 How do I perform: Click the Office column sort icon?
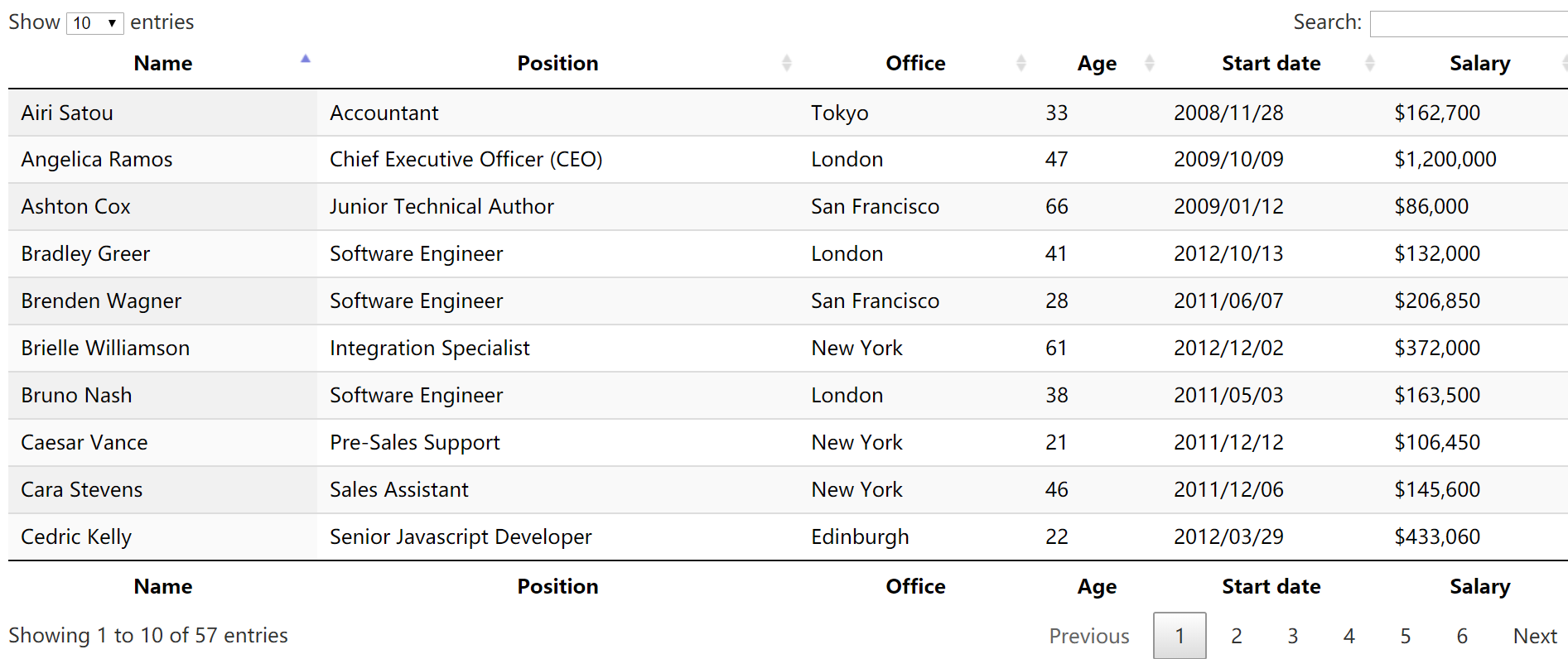[1020, 63]
